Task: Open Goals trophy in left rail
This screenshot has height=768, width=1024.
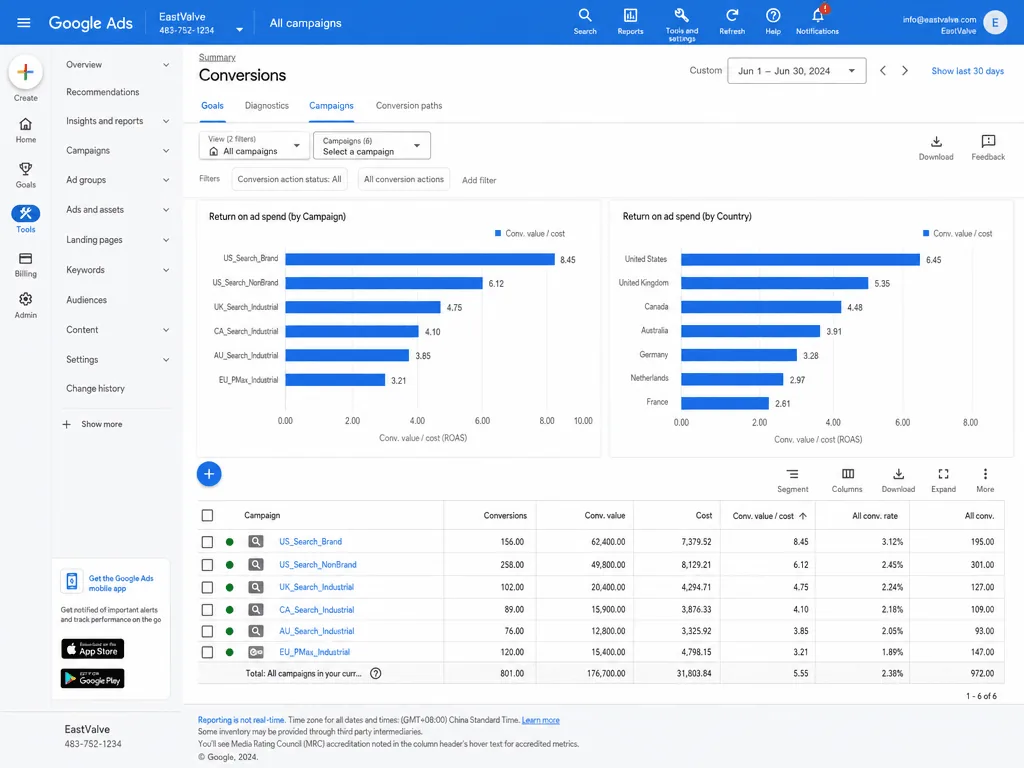Action: 25,175
